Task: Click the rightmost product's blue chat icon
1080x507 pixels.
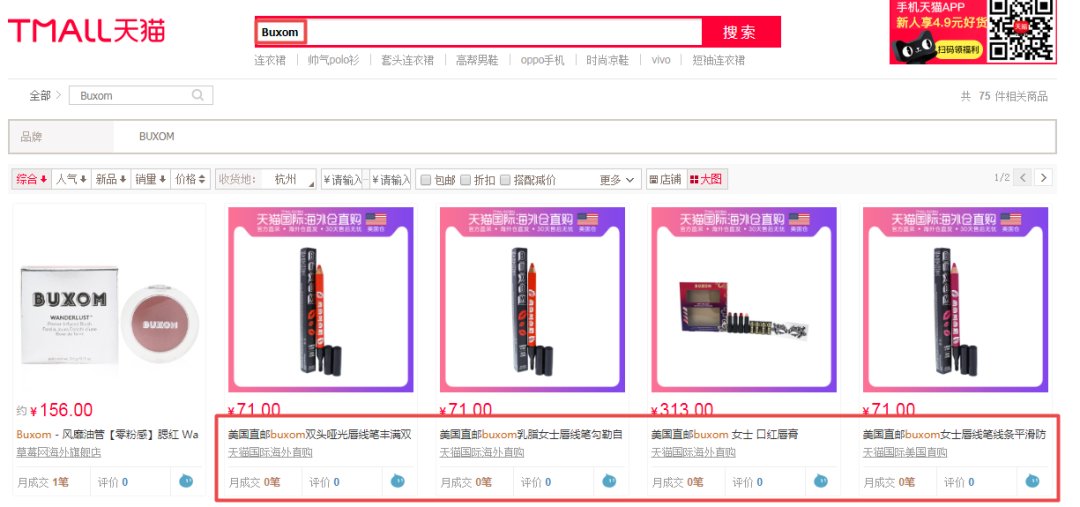Action: [1032, 482]
